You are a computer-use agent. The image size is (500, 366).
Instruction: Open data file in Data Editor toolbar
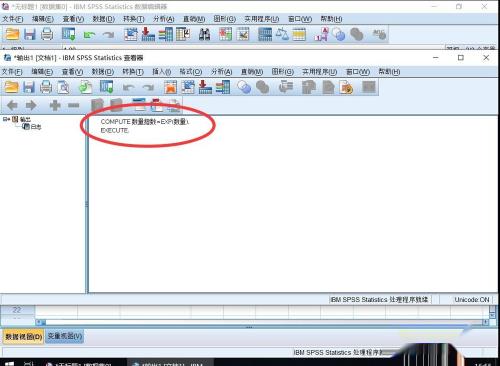tap(12, 34)
